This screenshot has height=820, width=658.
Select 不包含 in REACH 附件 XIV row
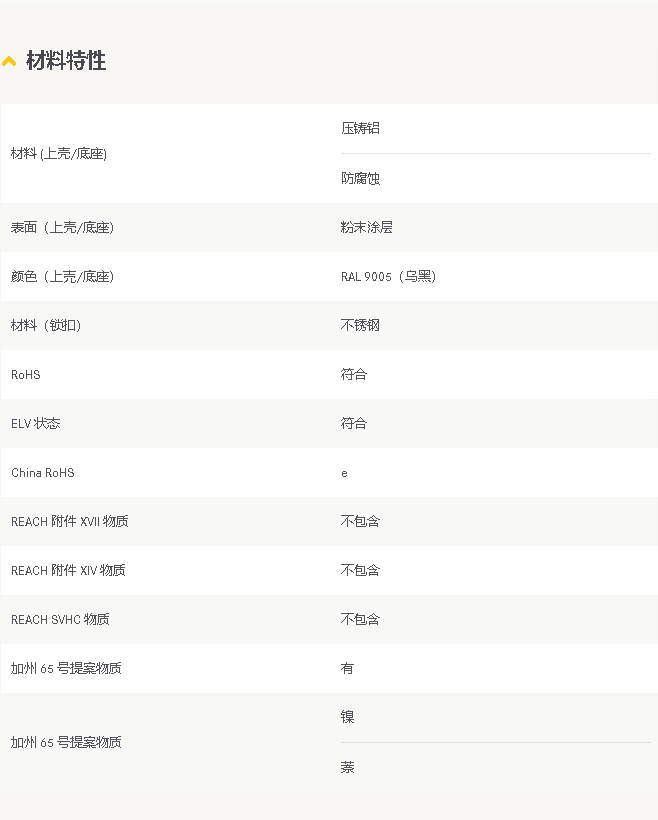(360, 570)
